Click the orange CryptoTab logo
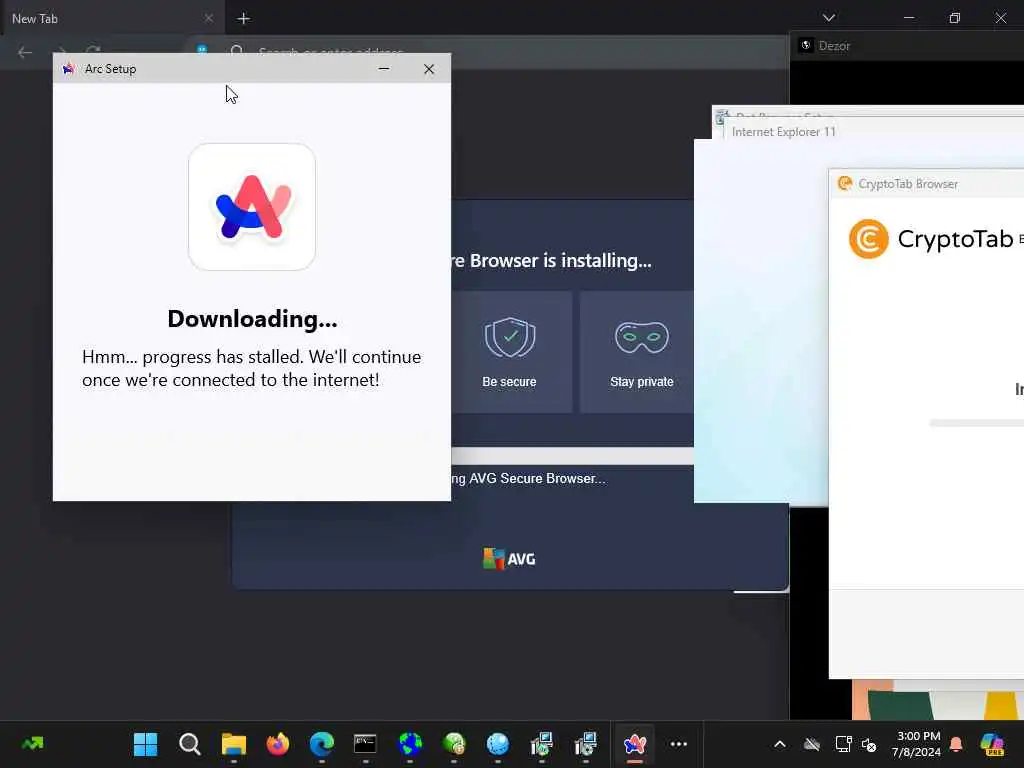Screen dimensions: 1024x768 869,239
